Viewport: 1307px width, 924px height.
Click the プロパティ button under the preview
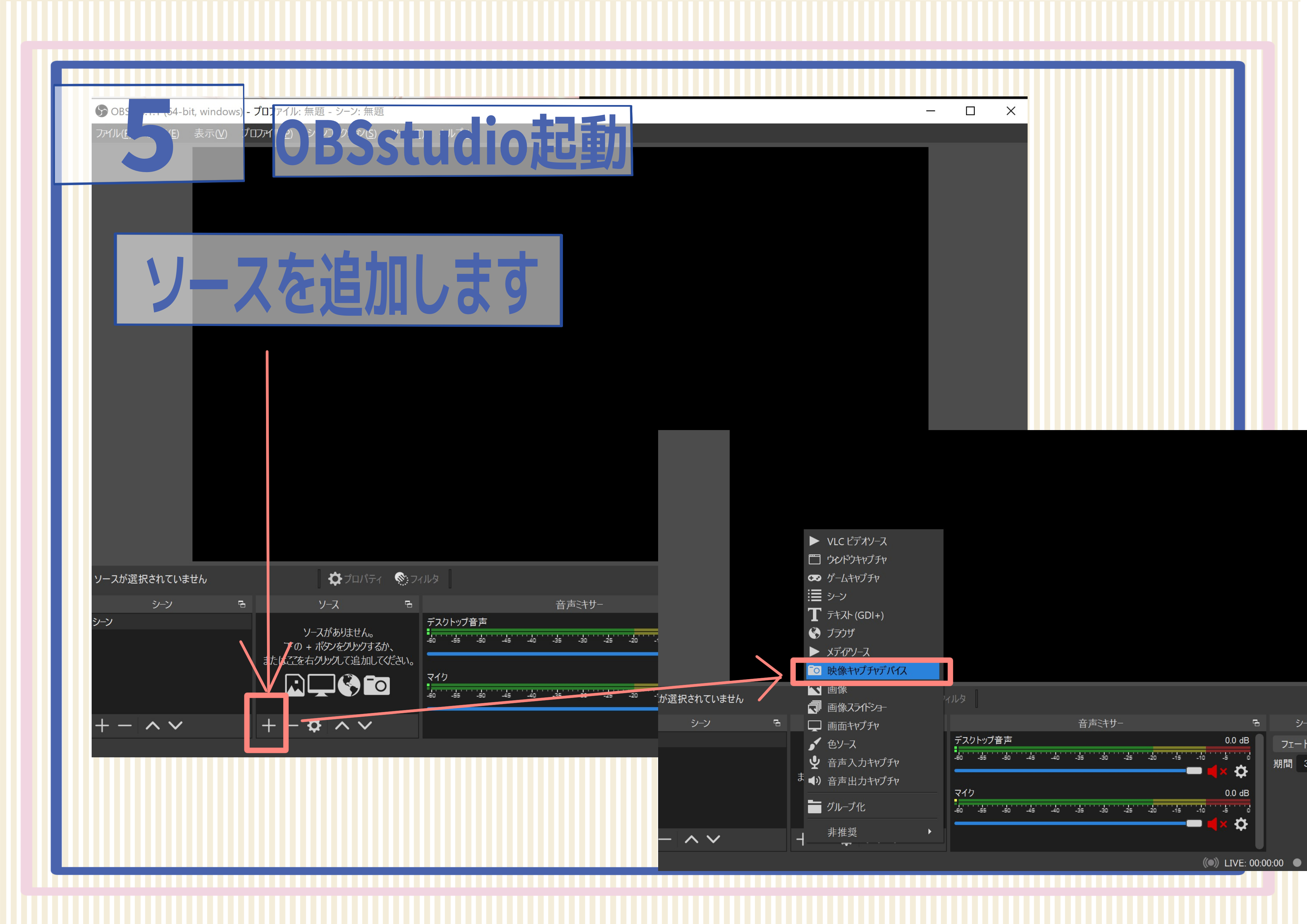click(355, 579)
